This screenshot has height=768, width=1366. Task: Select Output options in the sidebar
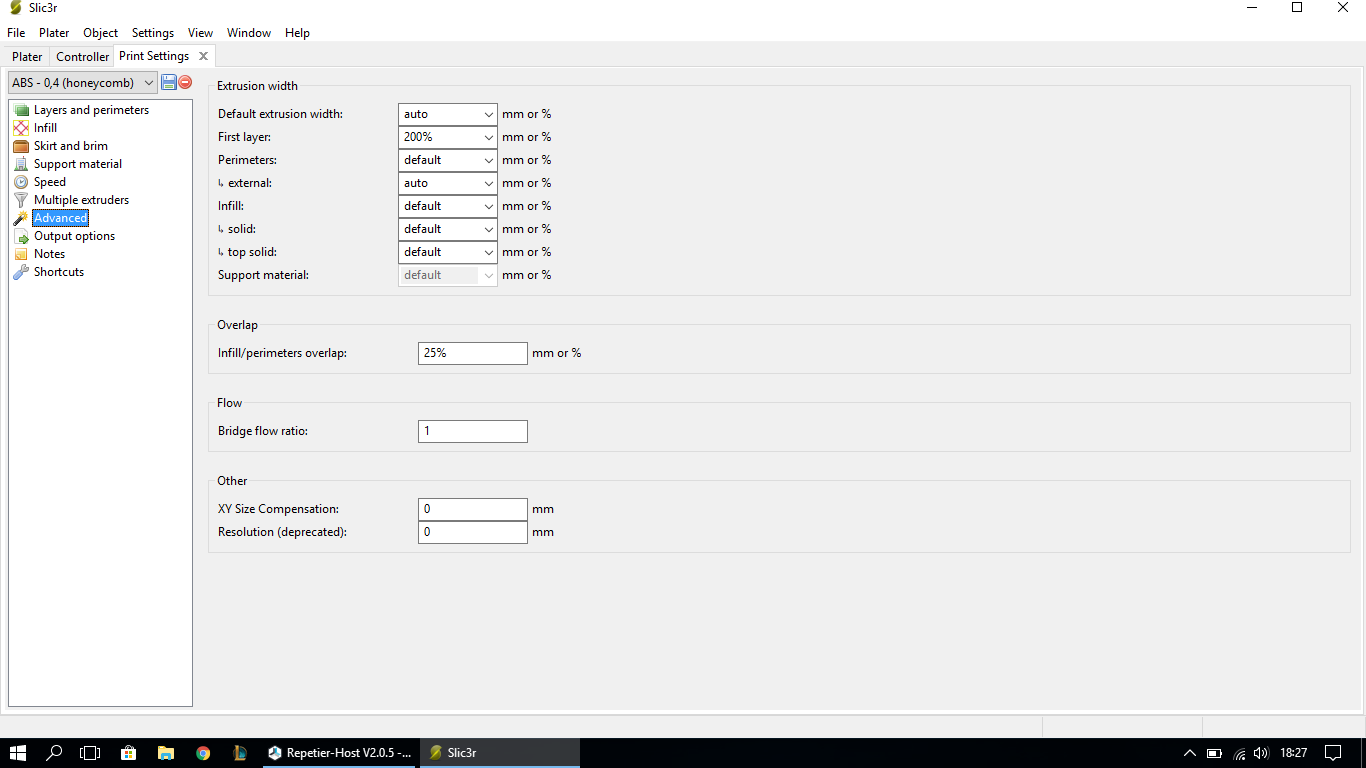(x=74, y=236)
